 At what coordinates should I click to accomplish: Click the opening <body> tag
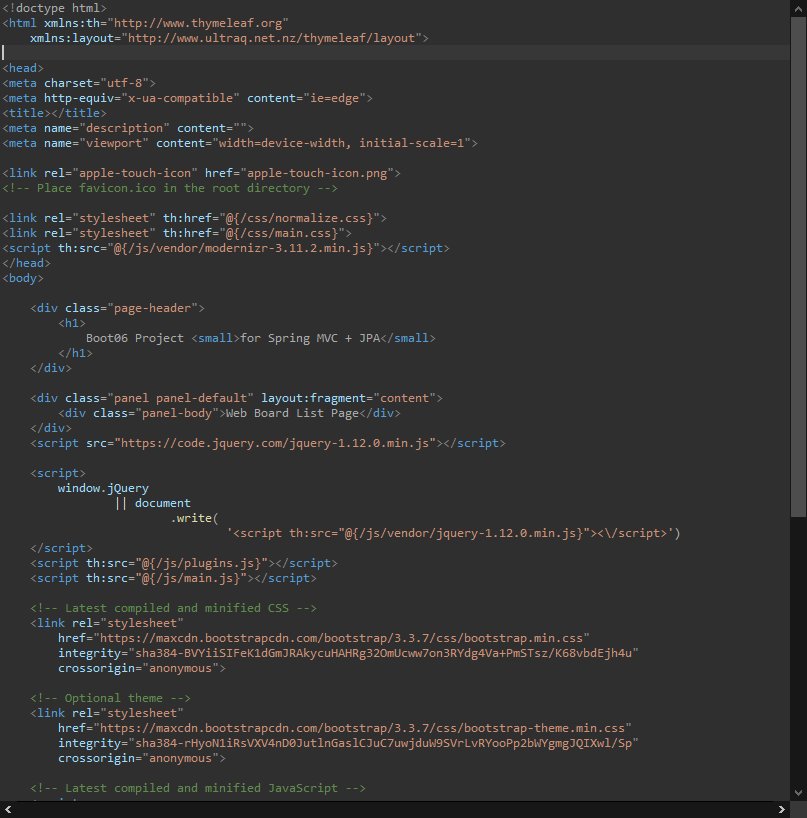point(23,278)
